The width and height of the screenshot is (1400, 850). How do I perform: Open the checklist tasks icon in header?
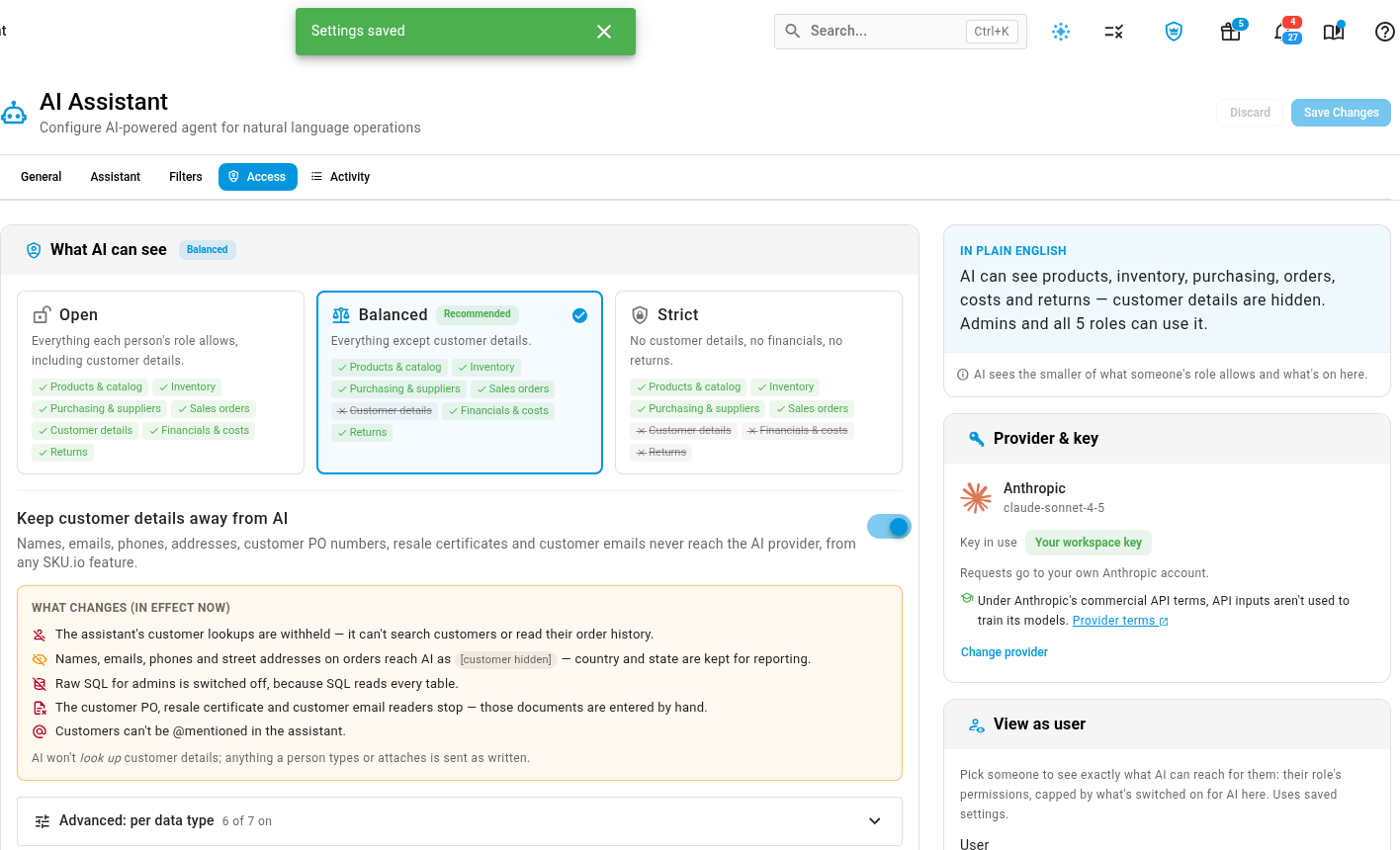pyautogui.click(x=1114, y=32)
